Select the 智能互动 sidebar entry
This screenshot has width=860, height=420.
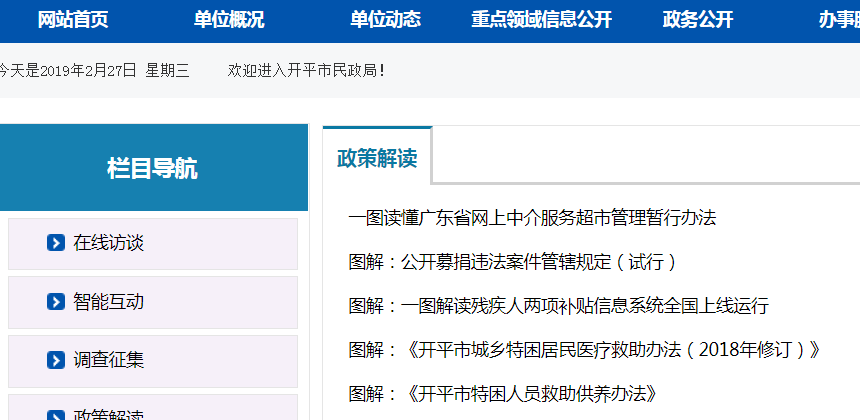pyautogui.click(x=109, y=302)
